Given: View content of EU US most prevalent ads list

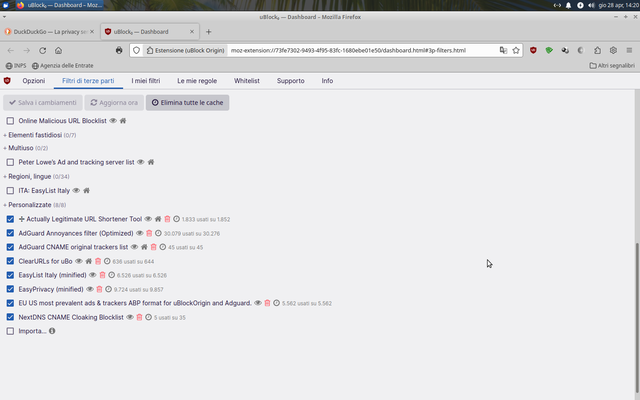Looking at the screenshot, I should click(x=258, y=303).
